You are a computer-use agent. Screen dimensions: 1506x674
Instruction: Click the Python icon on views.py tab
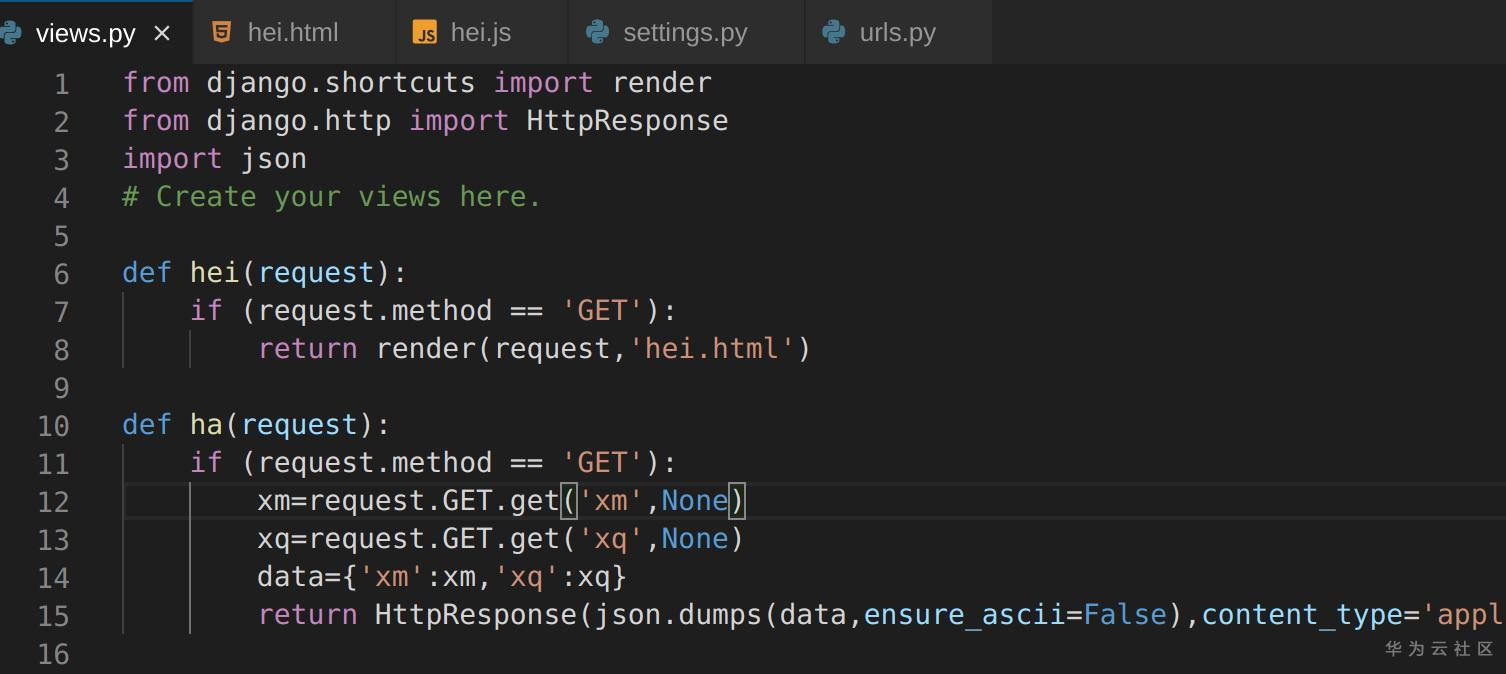coord(10,33)
